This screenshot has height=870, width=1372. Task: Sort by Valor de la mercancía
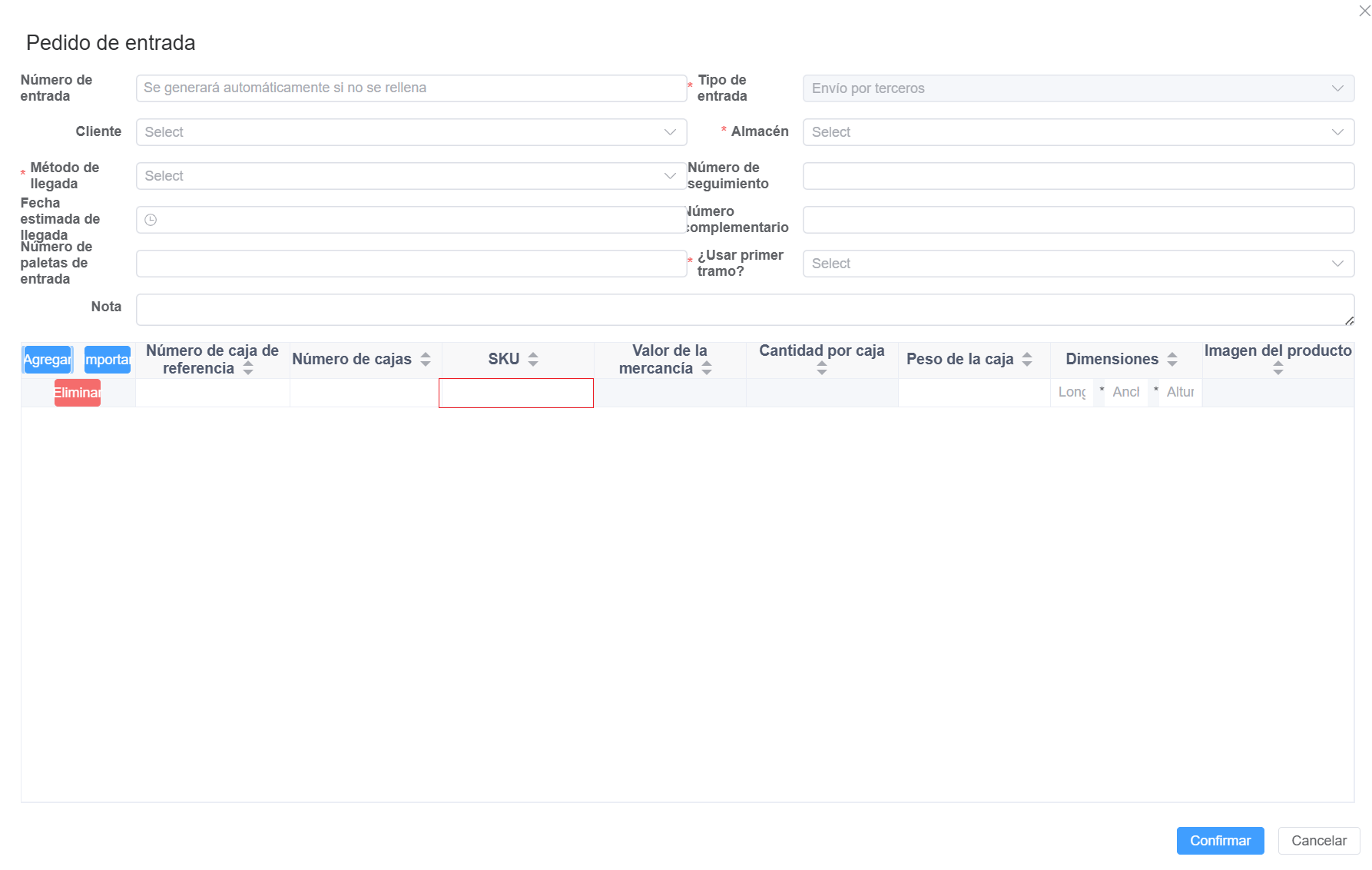tap(707, 368)
